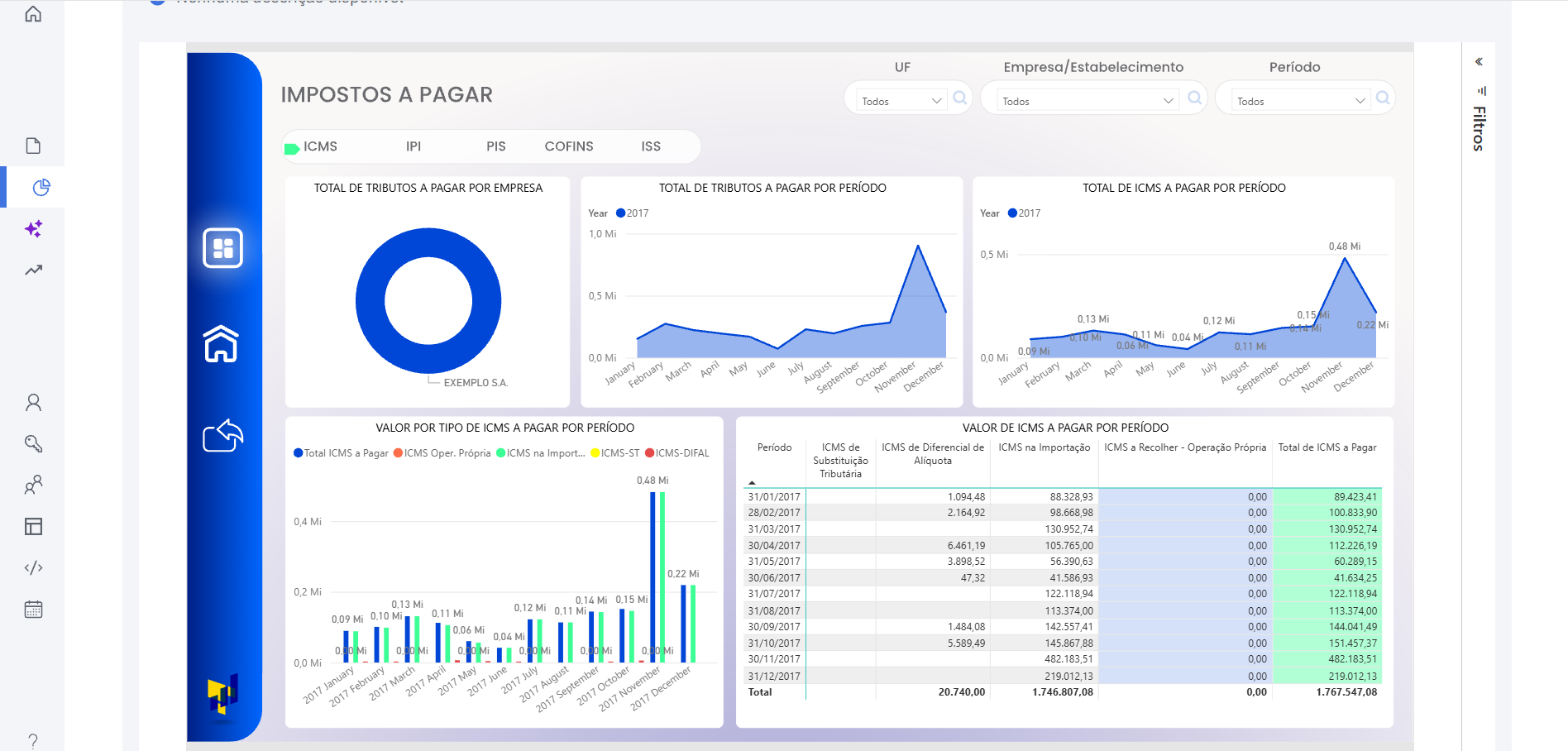Screen dimensions: 1568x751
Task: Sort table by Período column header
Action: [774, 447]
